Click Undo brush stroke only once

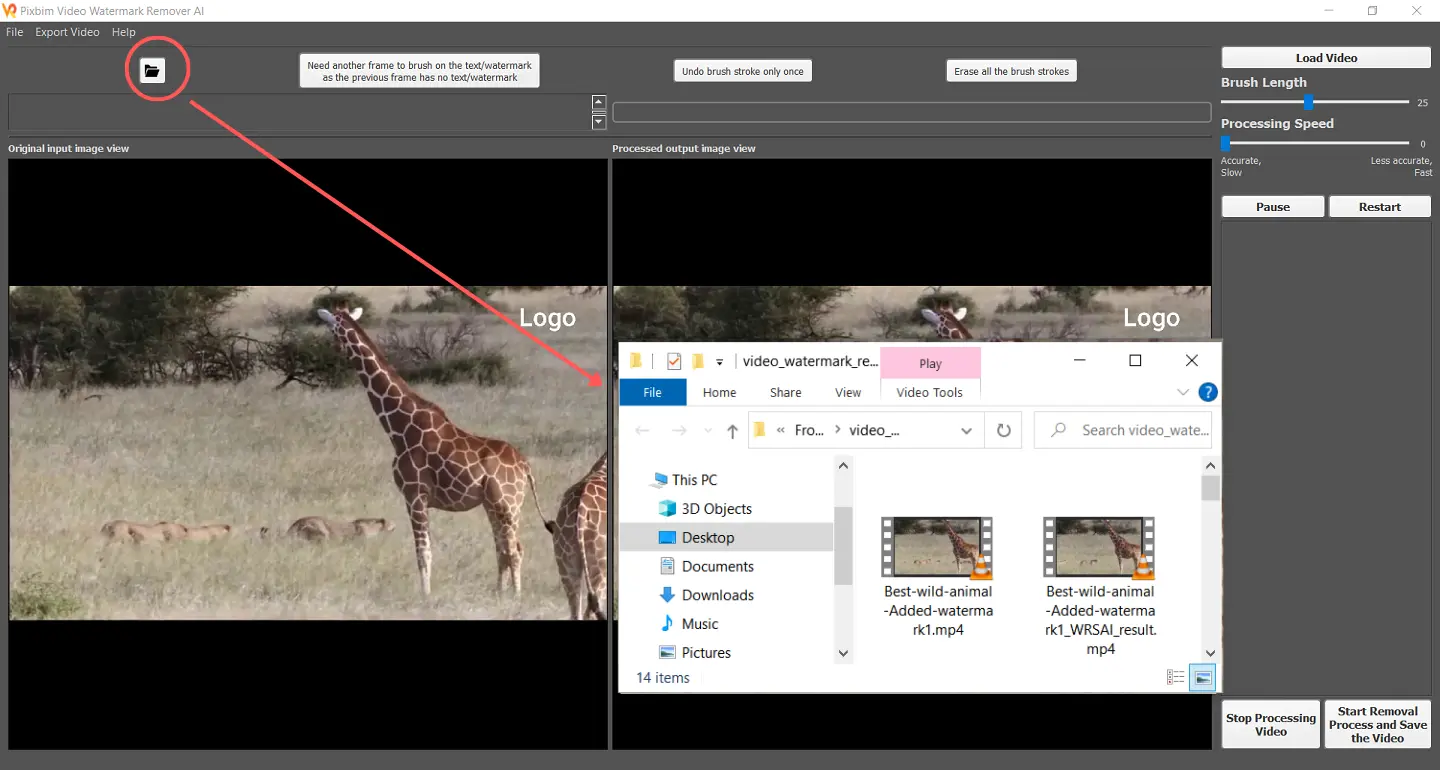(743, 71)
